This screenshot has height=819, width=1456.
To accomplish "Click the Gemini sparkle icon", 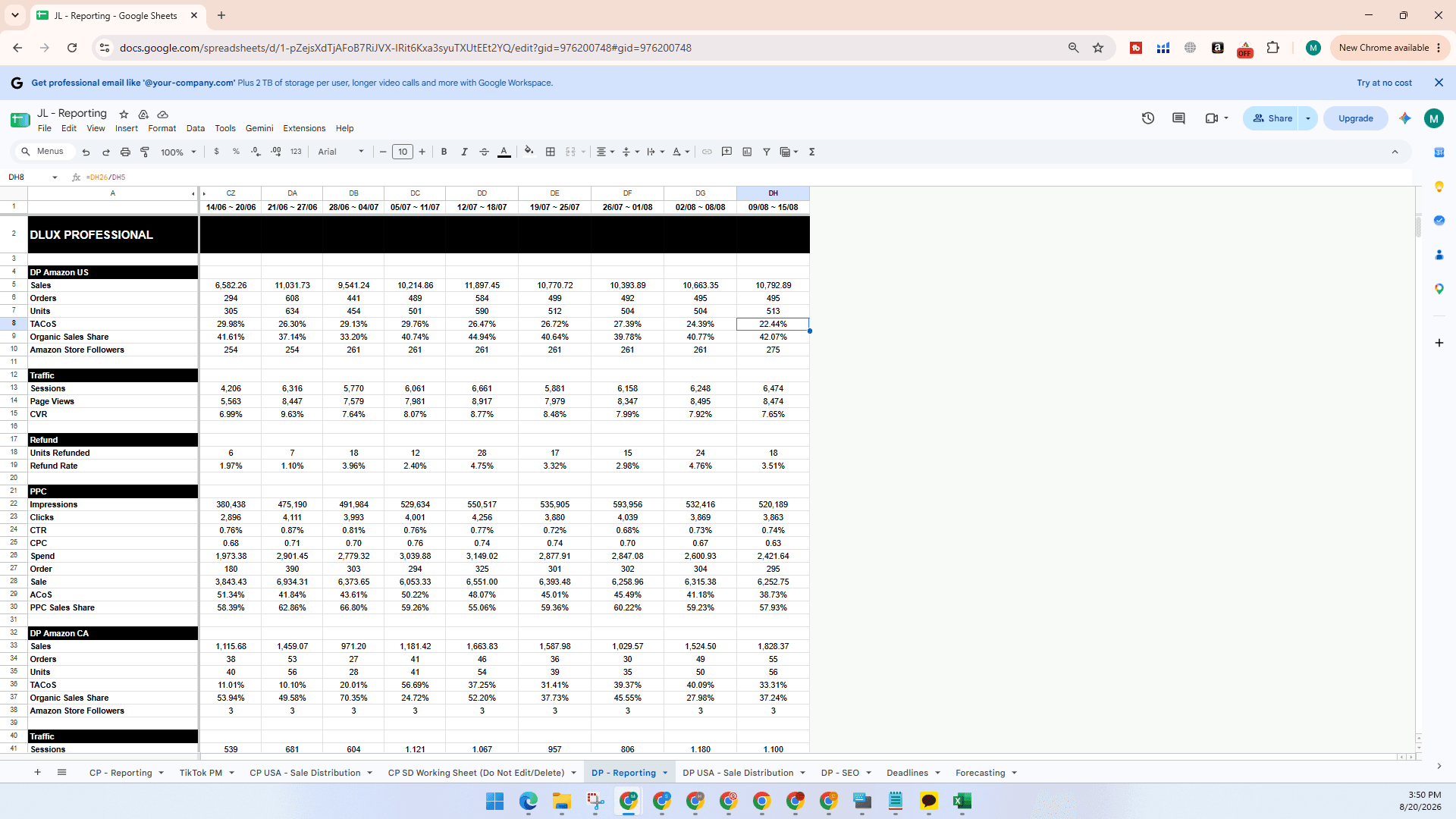I will [x=1405, y=118].
